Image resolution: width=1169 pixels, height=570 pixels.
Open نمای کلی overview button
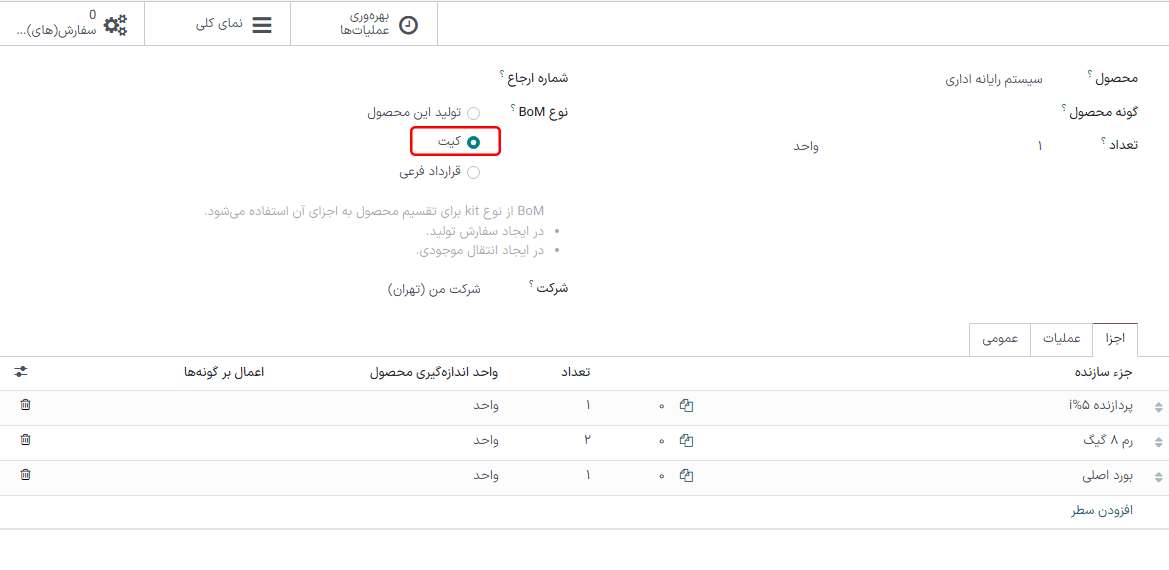(x=233, y=24)
